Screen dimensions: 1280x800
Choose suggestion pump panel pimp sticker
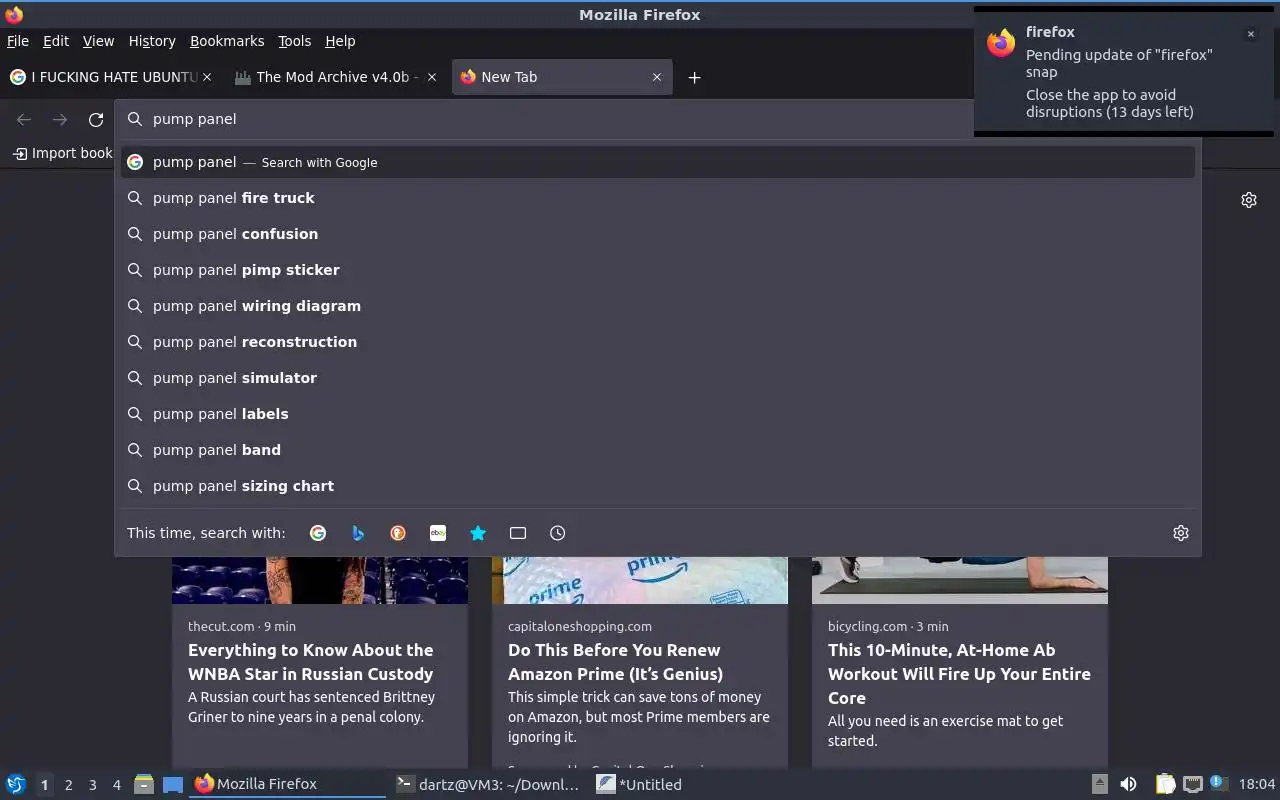658,270
